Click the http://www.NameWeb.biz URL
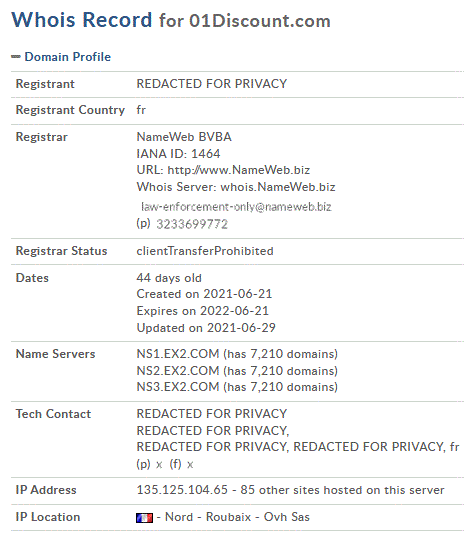The image size is (464, 535). pos(239,170)
